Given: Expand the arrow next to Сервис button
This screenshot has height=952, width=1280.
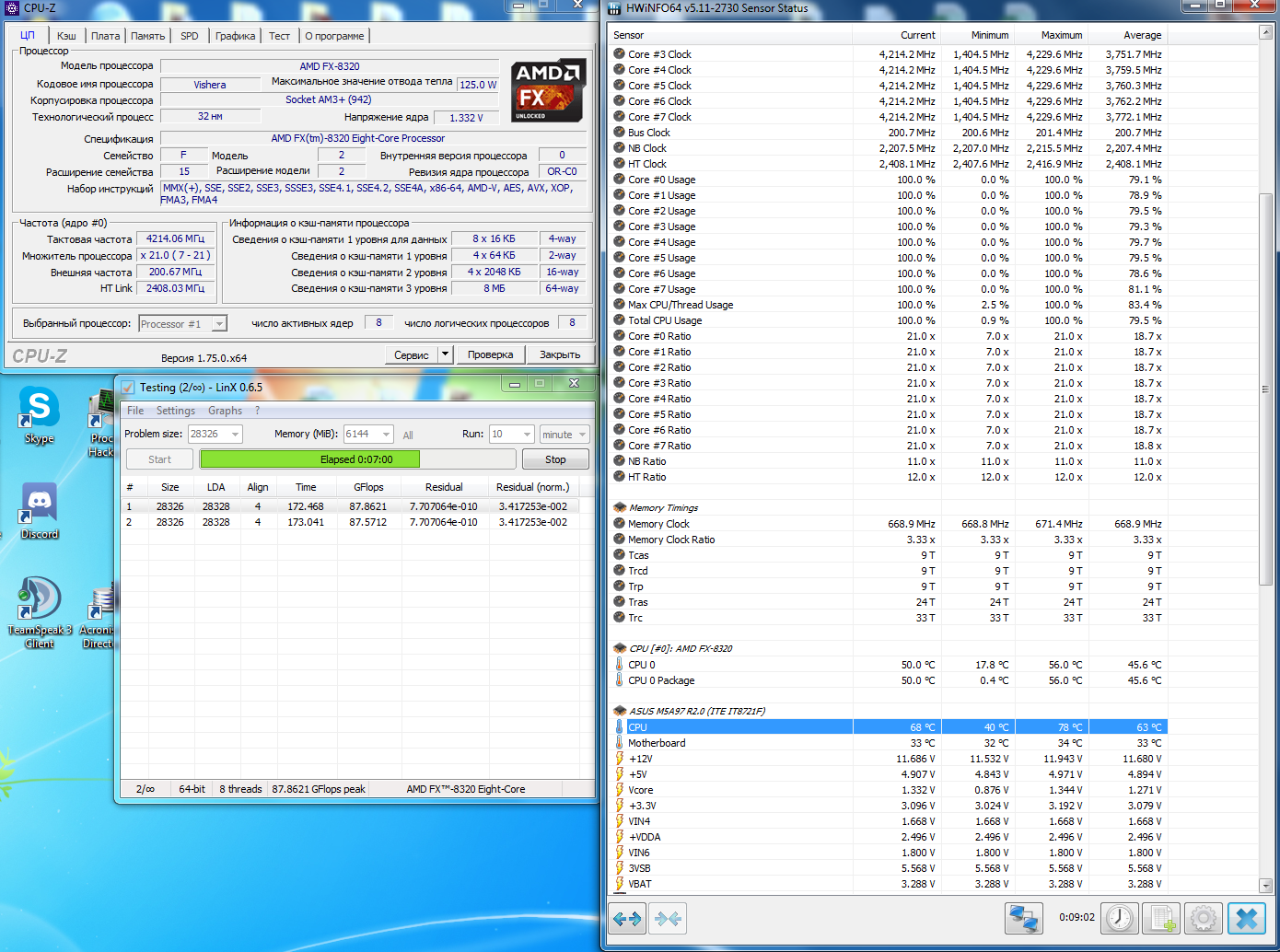Looking at the screenshot, I should pos(446,354).
